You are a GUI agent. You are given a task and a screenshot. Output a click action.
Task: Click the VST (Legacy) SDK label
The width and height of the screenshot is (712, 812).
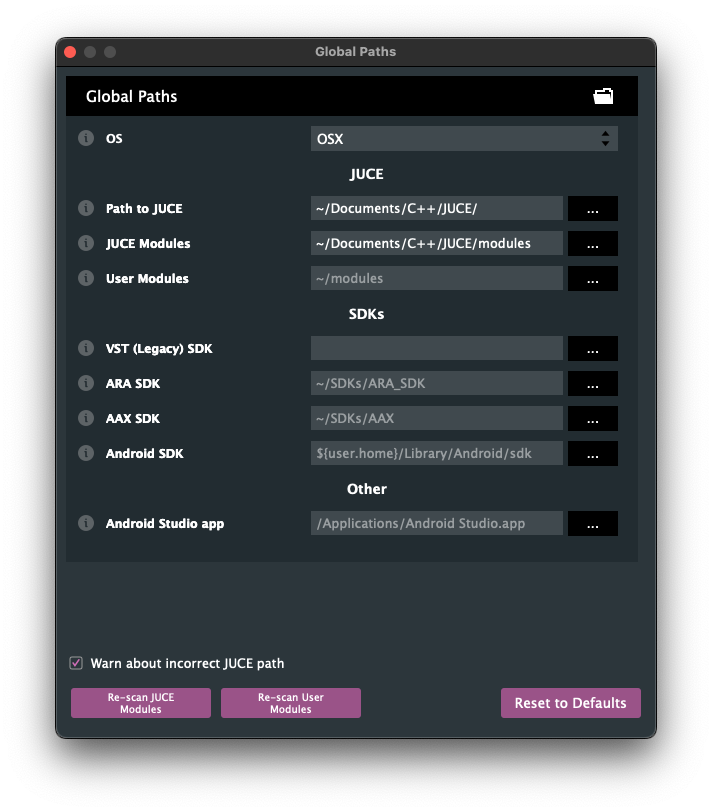(159, 349)
